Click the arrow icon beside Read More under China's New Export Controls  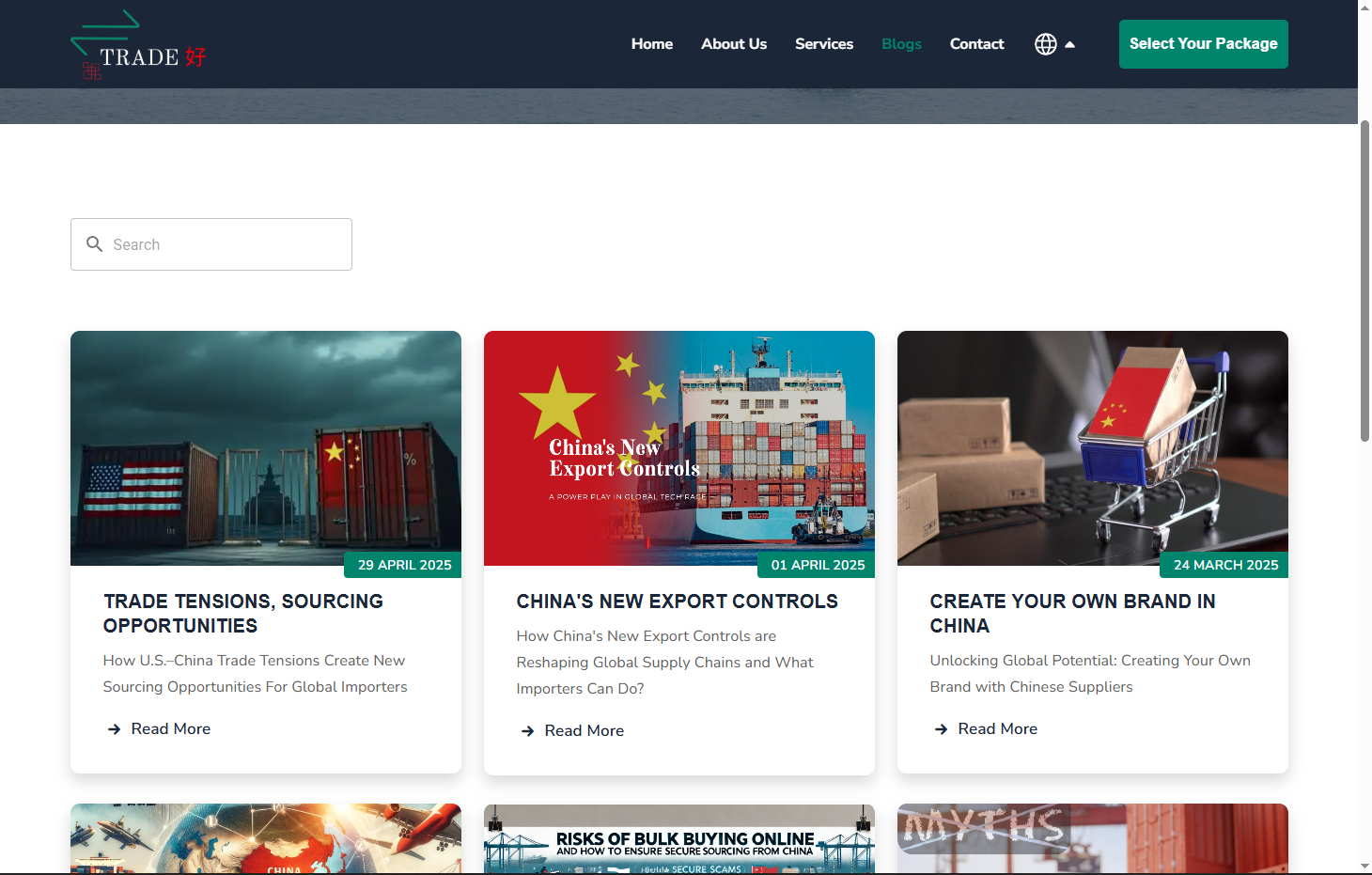527,731
